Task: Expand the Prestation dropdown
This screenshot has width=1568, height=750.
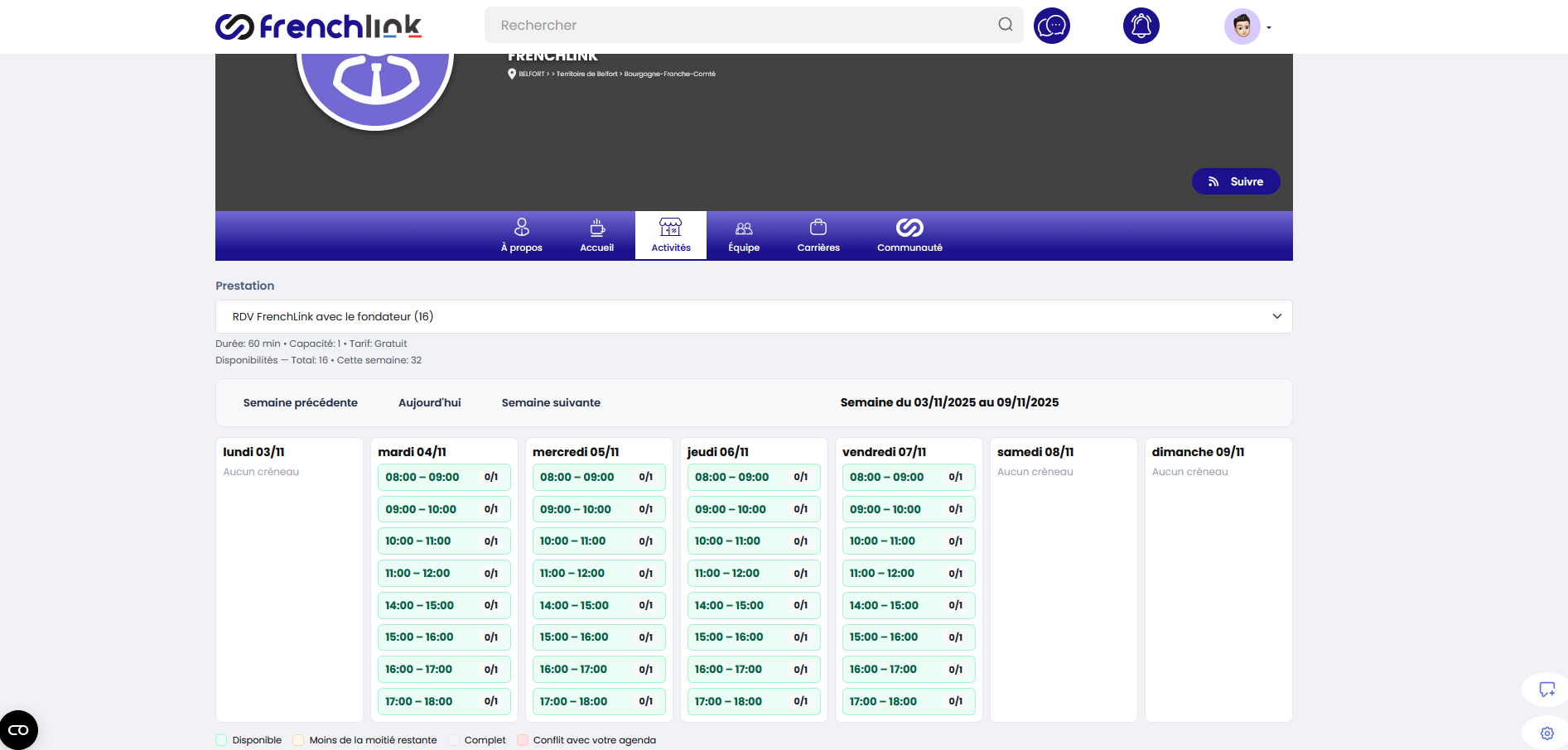Action: [753, 316]
